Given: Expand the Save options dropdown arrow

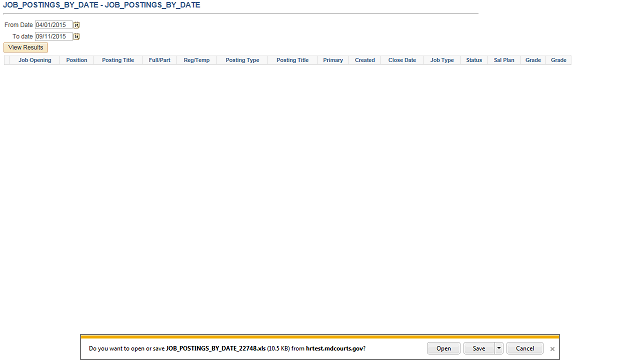Looking at the screenshot, I should [499, 348].
